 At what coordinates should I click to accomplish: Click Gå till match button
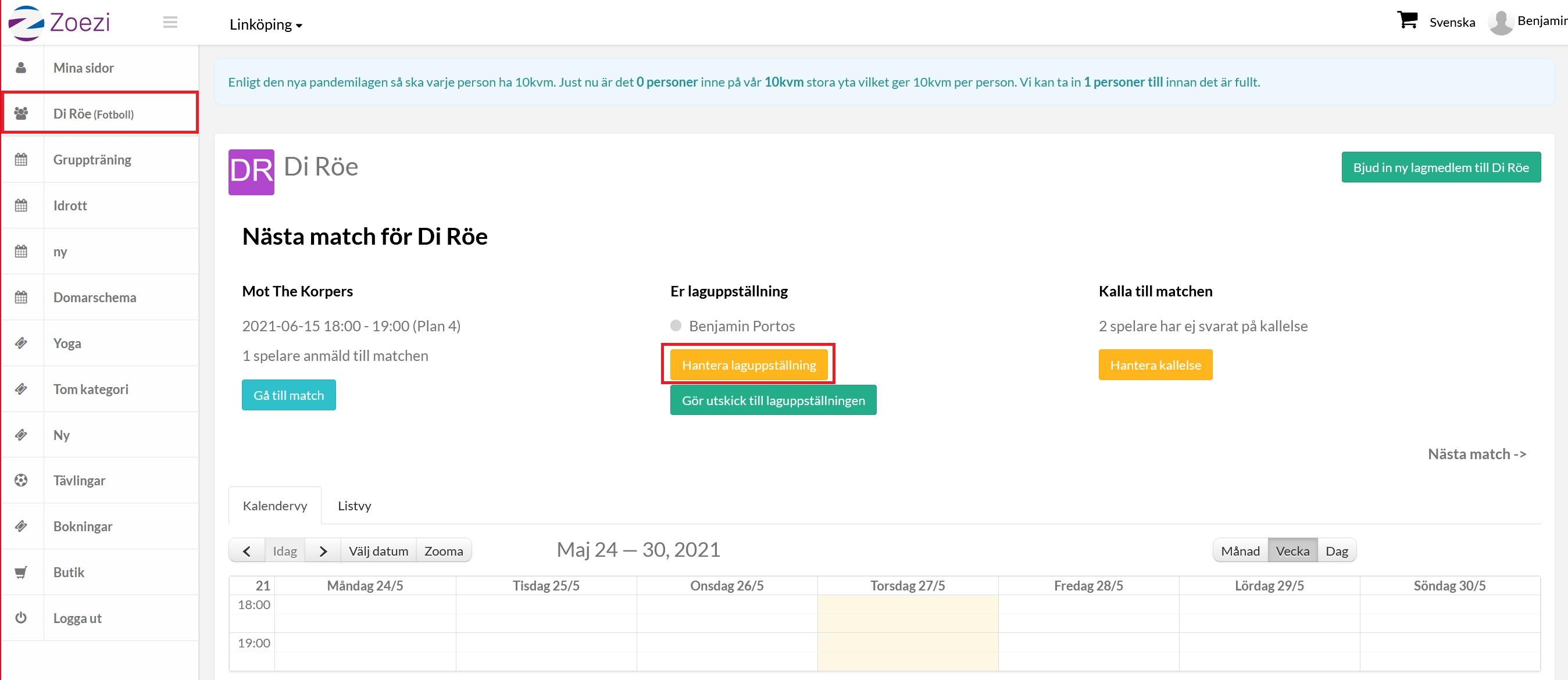(x=288, y=395)
